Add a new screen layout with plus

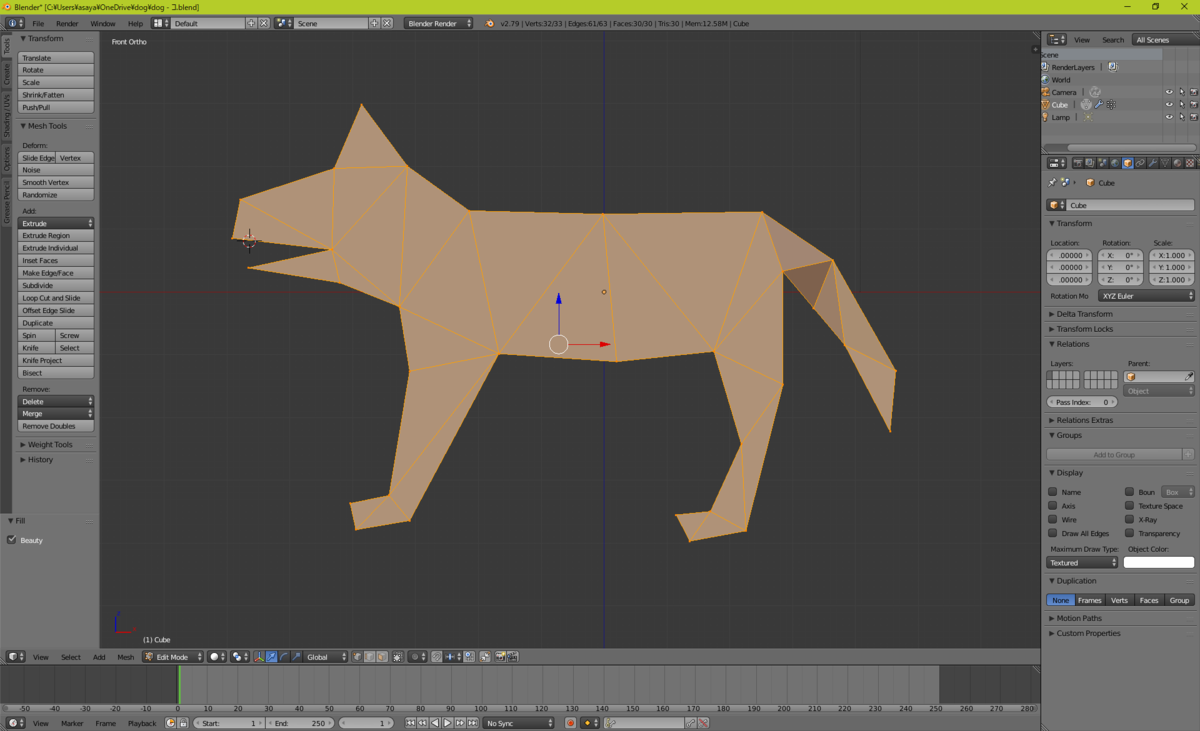tap(252, 23)
